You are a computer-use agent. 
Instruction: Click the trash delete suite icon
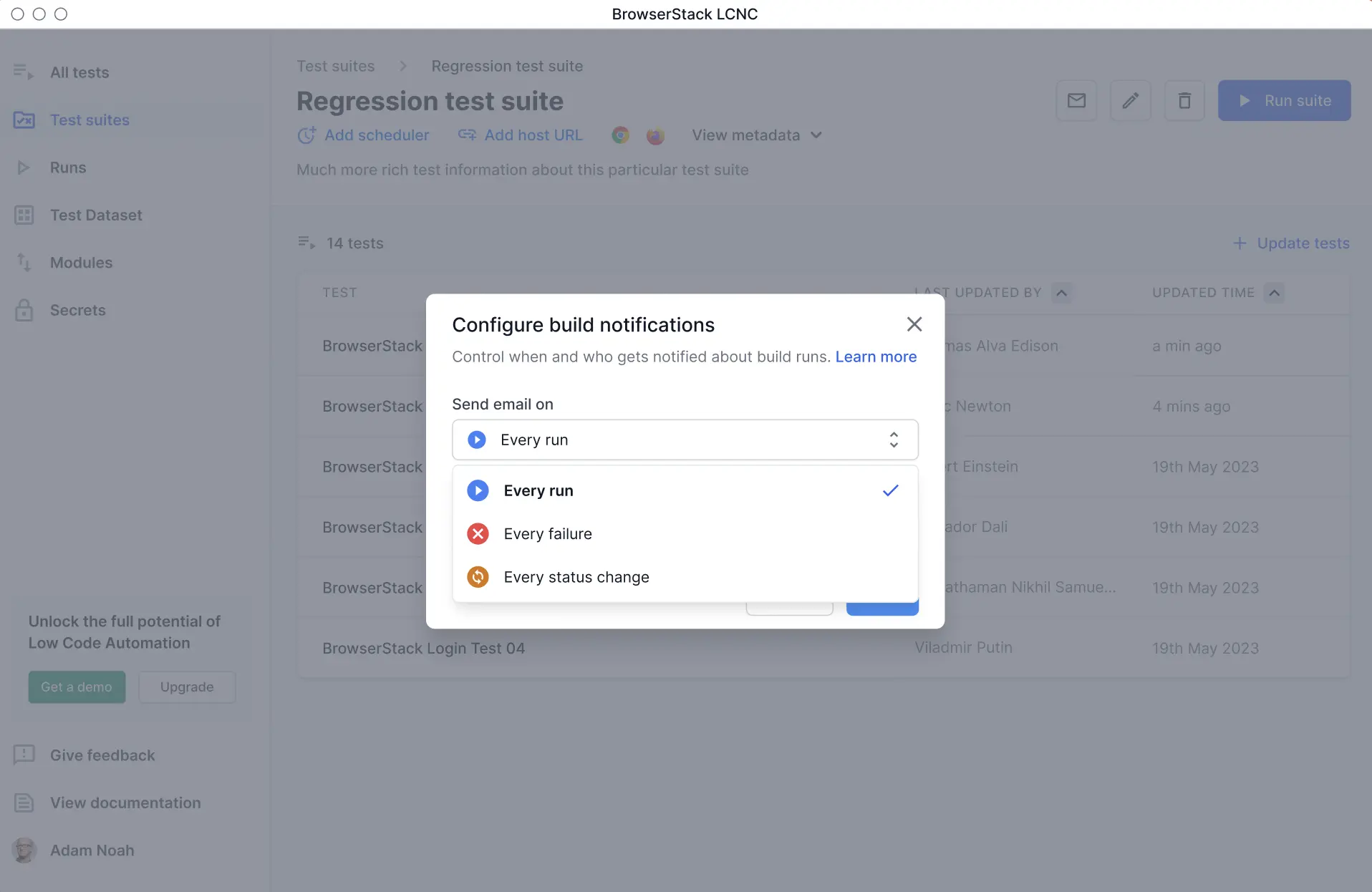point(1184,101)
